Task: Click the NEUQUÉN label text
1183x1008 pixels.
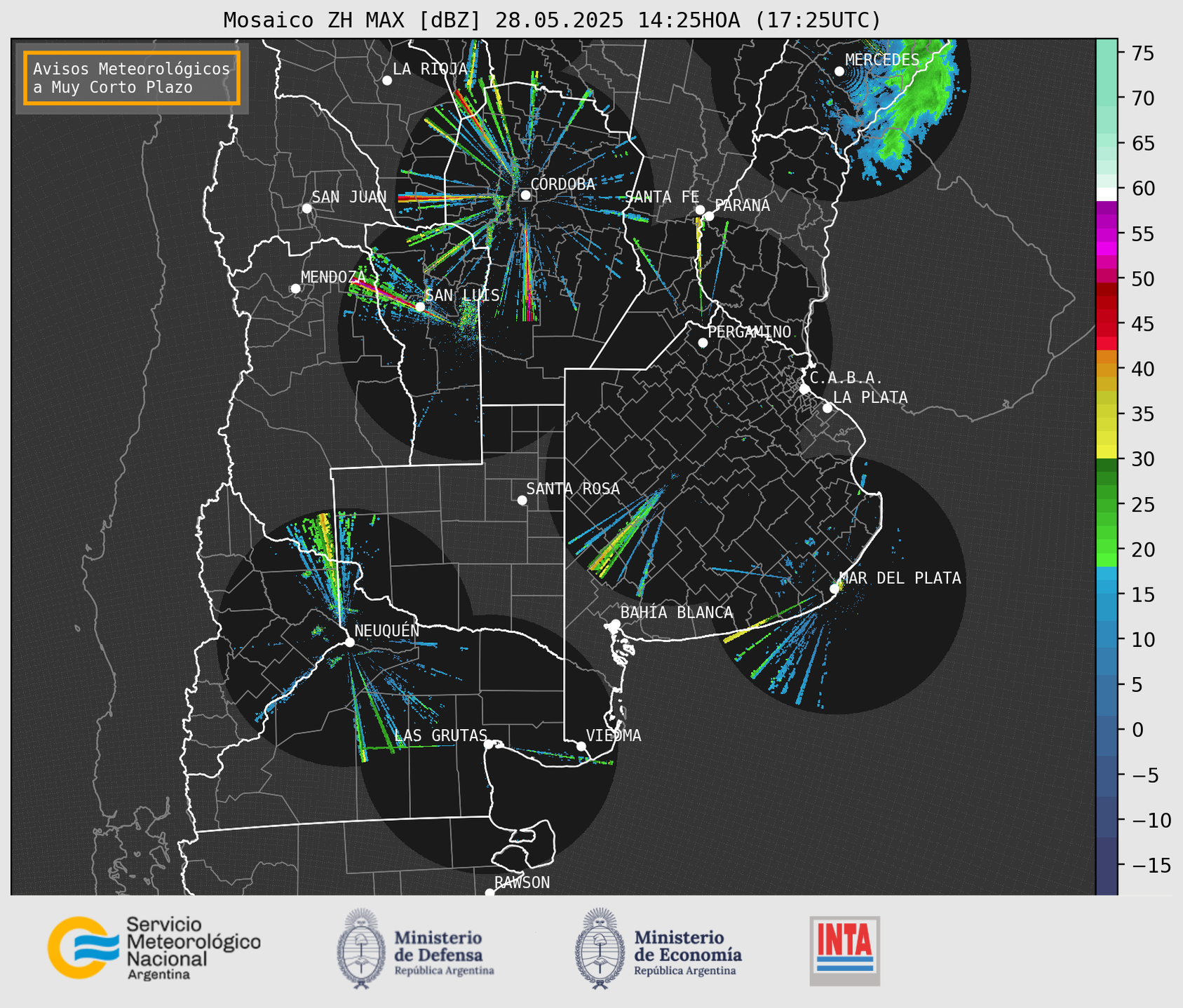Action: point(387,630)
